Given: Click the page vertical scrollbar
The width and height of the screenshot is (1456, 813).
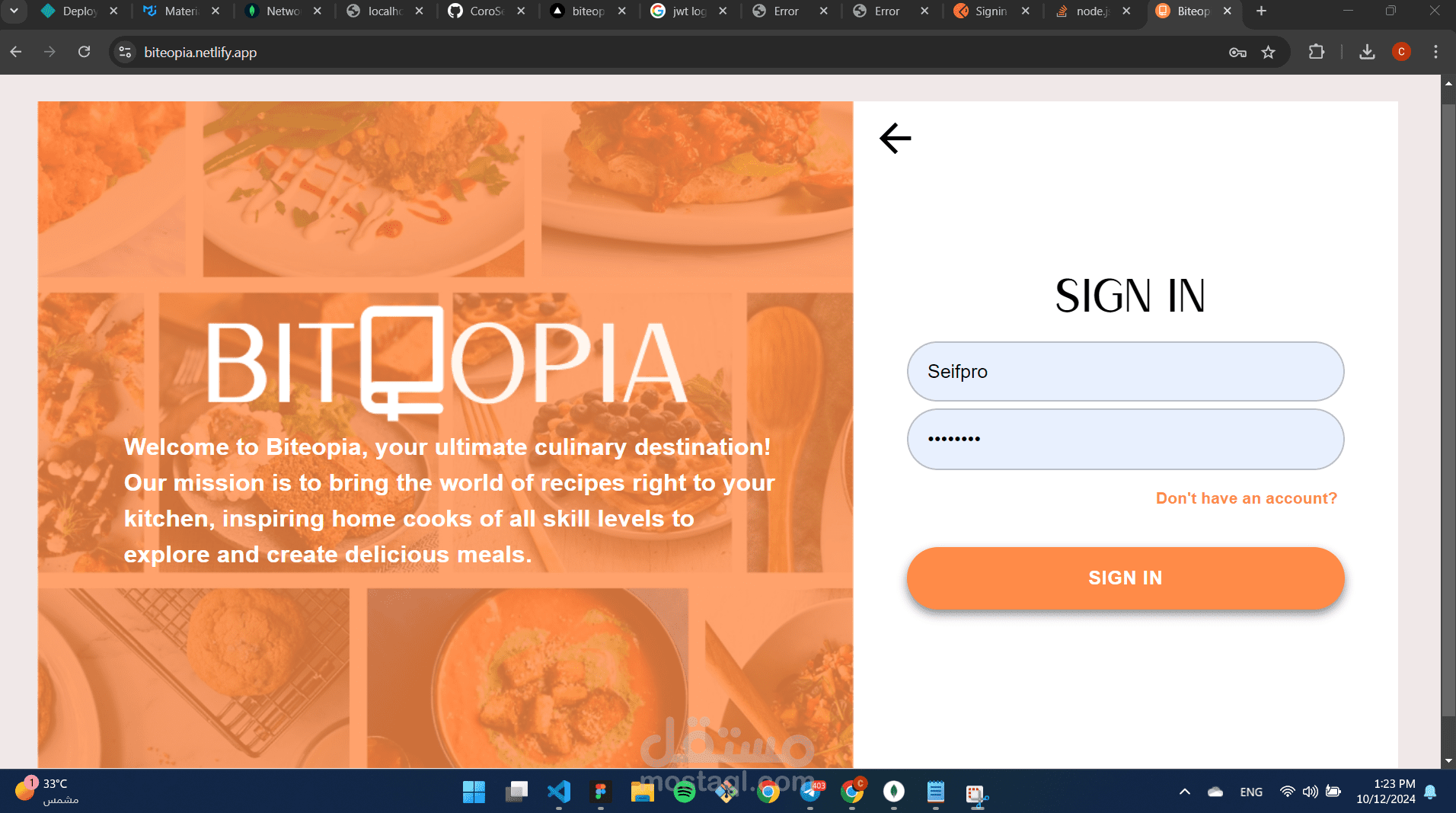Looking at the screenshot, I should pos(1448,410).
